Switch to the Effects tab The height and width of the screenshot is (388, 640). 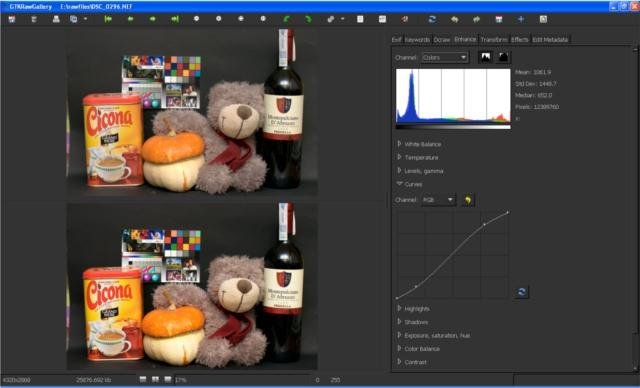point(520,40)
